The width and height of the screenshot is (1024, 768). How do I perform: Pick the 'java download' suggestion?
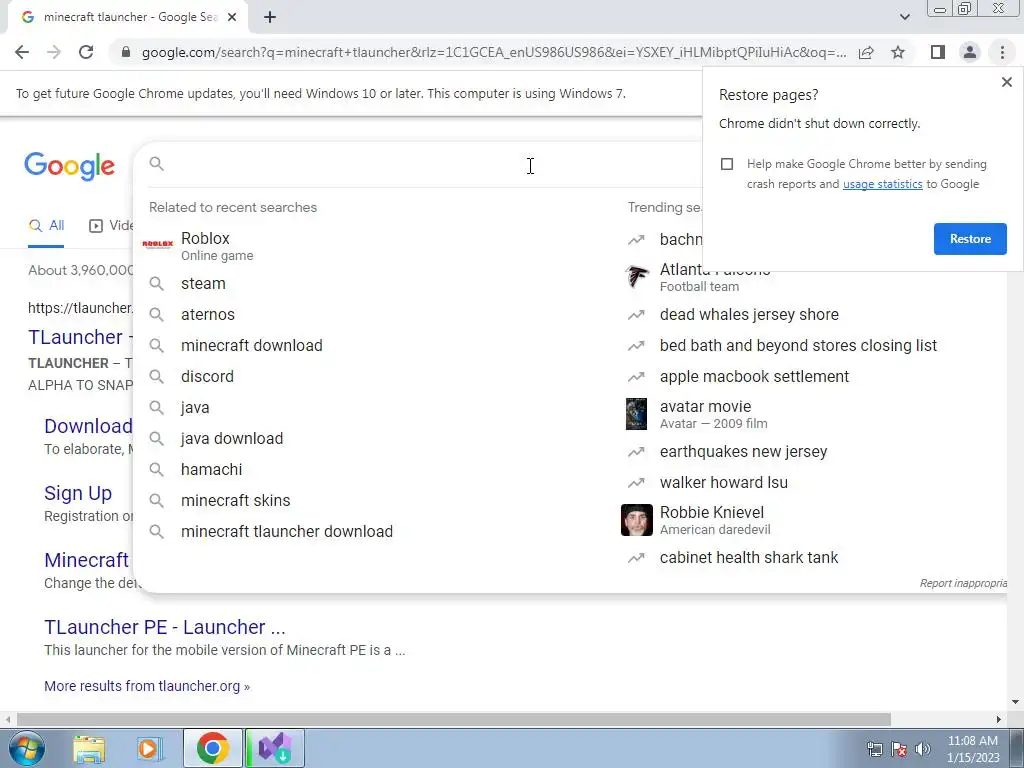click(x=379, y=438)
